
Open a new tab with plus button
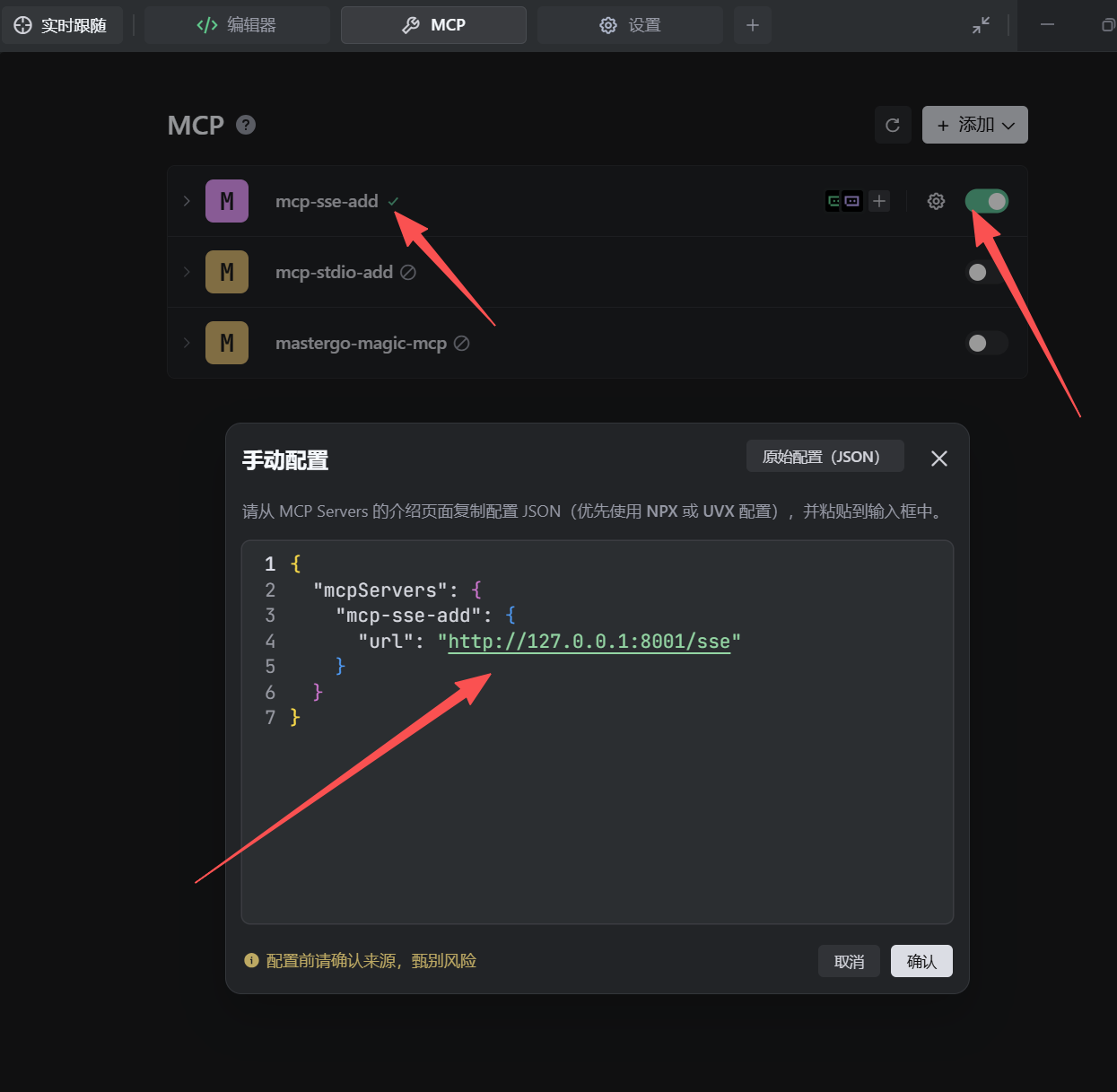pos(753,25)
